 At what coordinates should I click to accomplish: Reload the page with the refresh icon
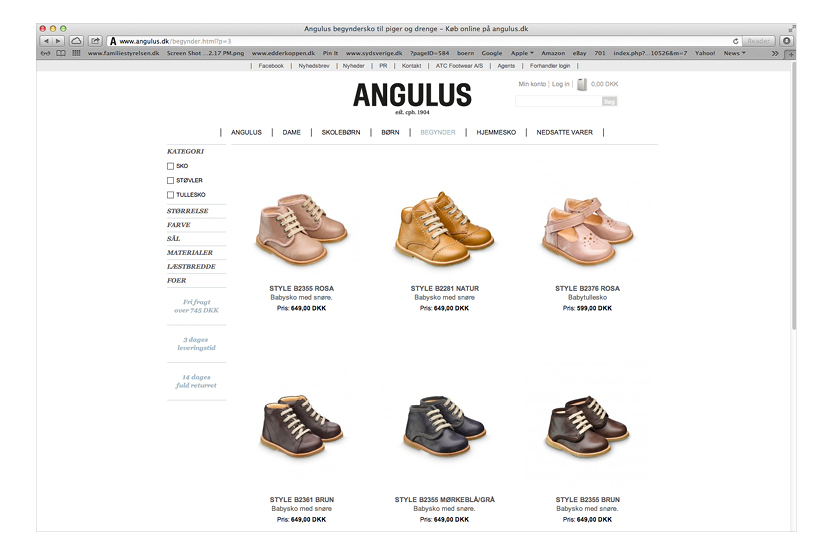point(735,41)
